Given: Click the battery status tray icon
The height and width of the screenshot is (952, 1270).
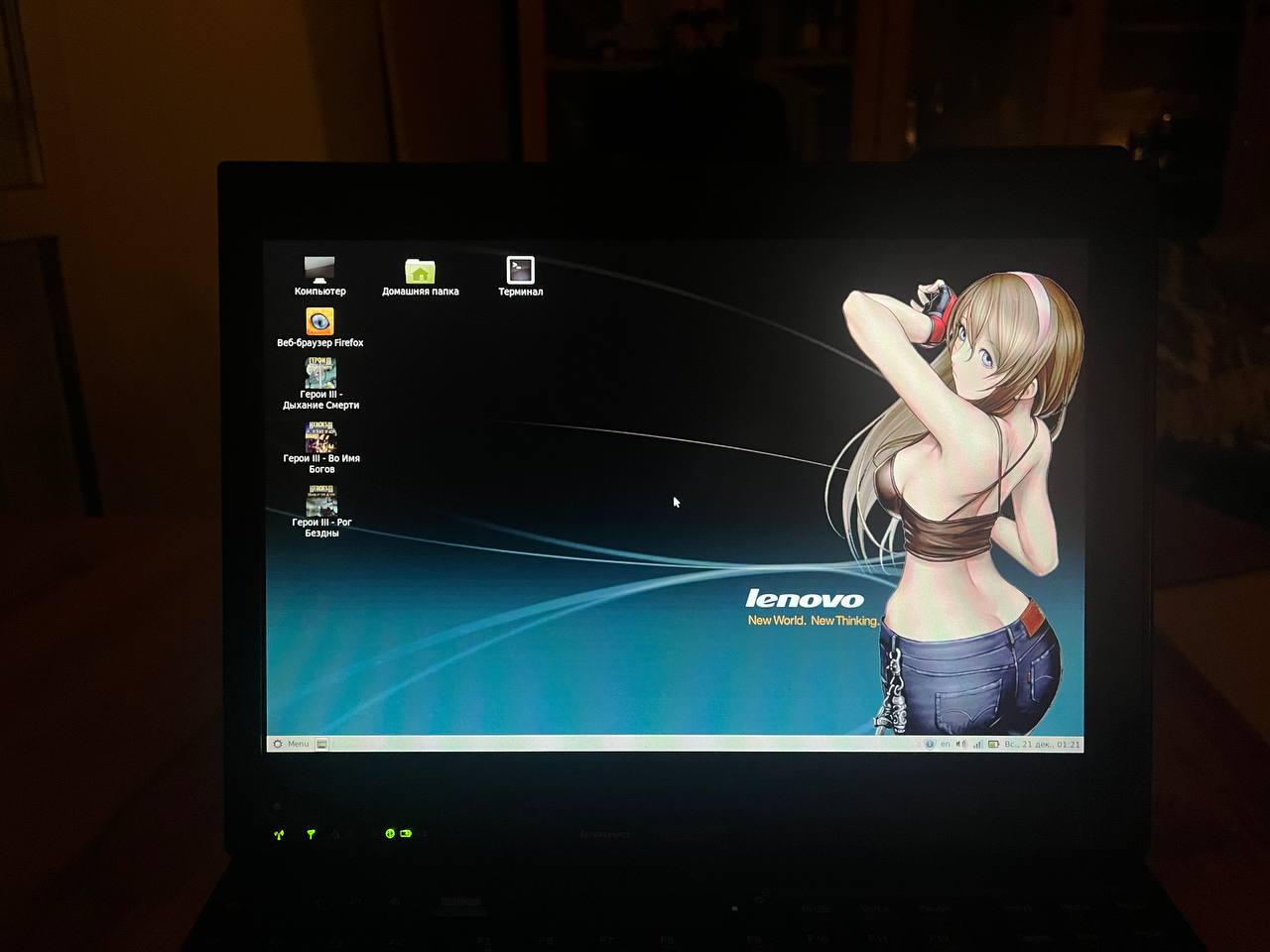Looking at the screenshot, I should [993, 744].
